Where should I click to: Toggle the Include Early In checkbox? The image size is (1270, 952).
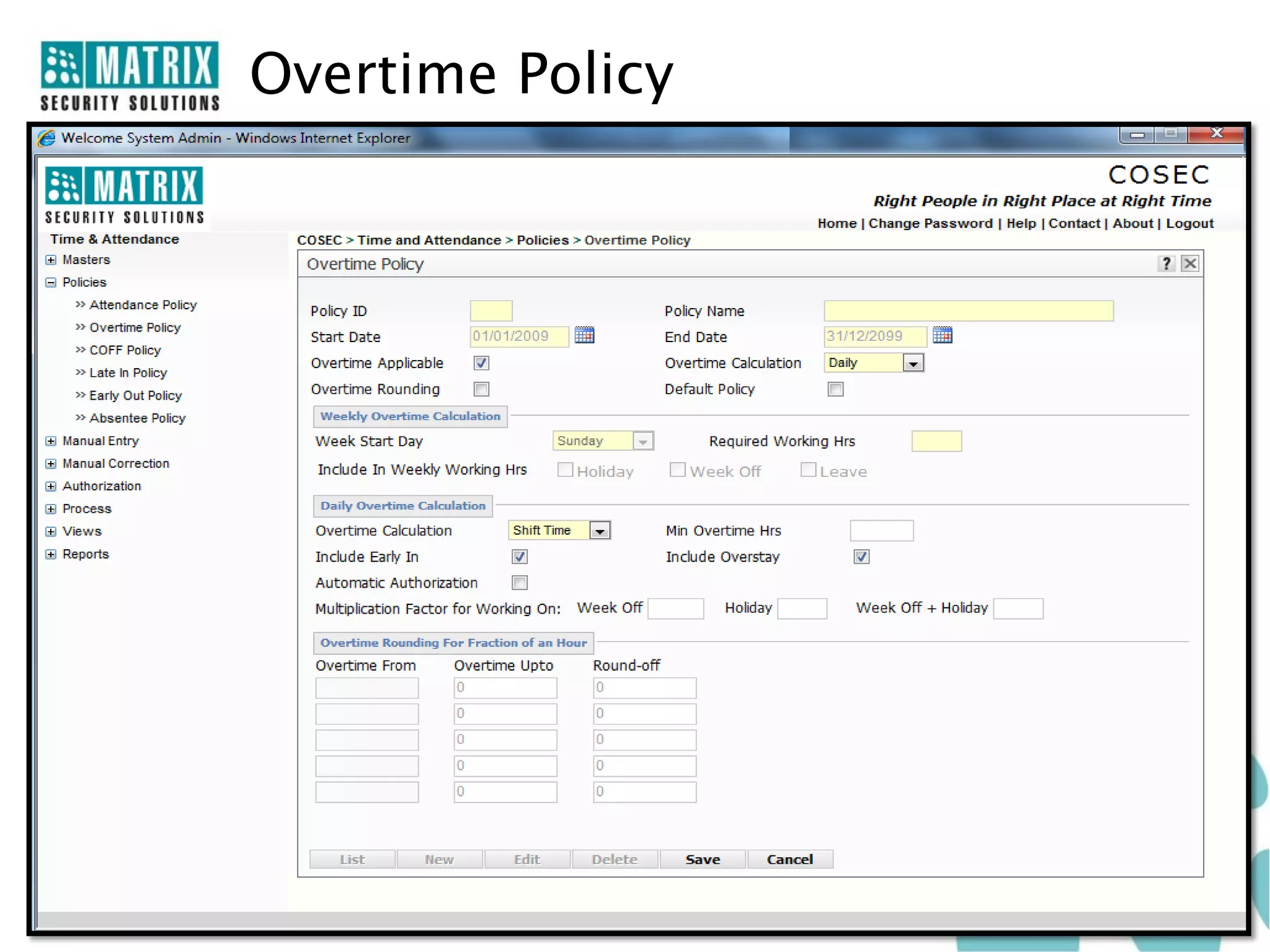[520, 557]
